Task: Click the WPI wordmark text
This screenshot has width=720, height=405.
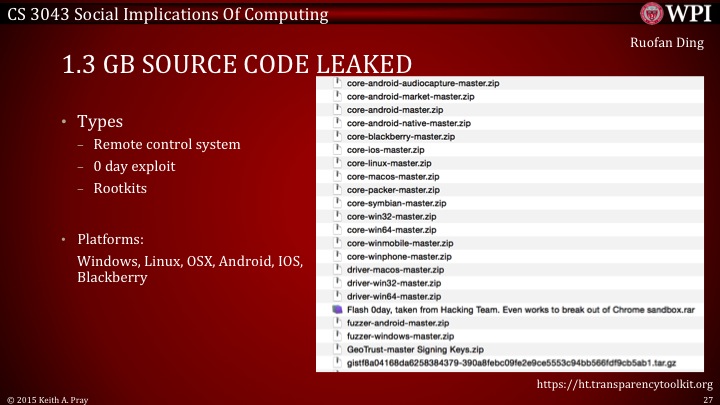Action: [x=689, y=12]
